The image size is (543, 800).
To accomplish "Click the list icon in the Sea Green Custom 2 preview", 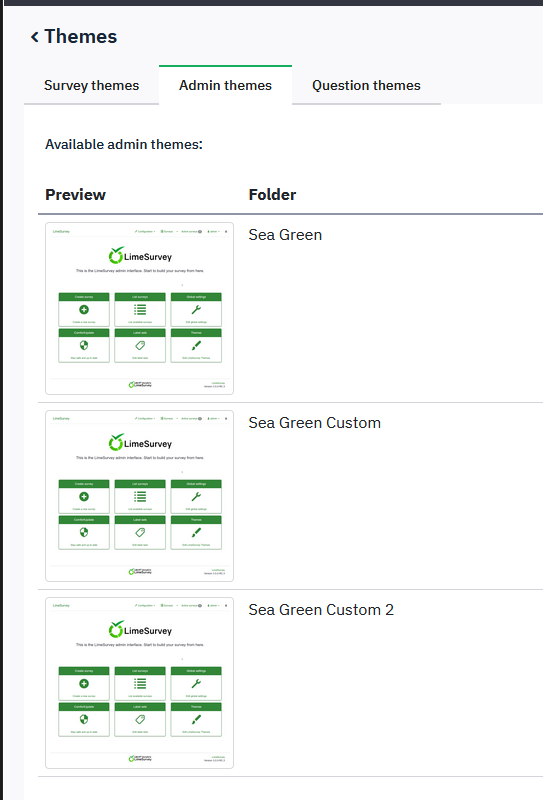I will (140, 683).
